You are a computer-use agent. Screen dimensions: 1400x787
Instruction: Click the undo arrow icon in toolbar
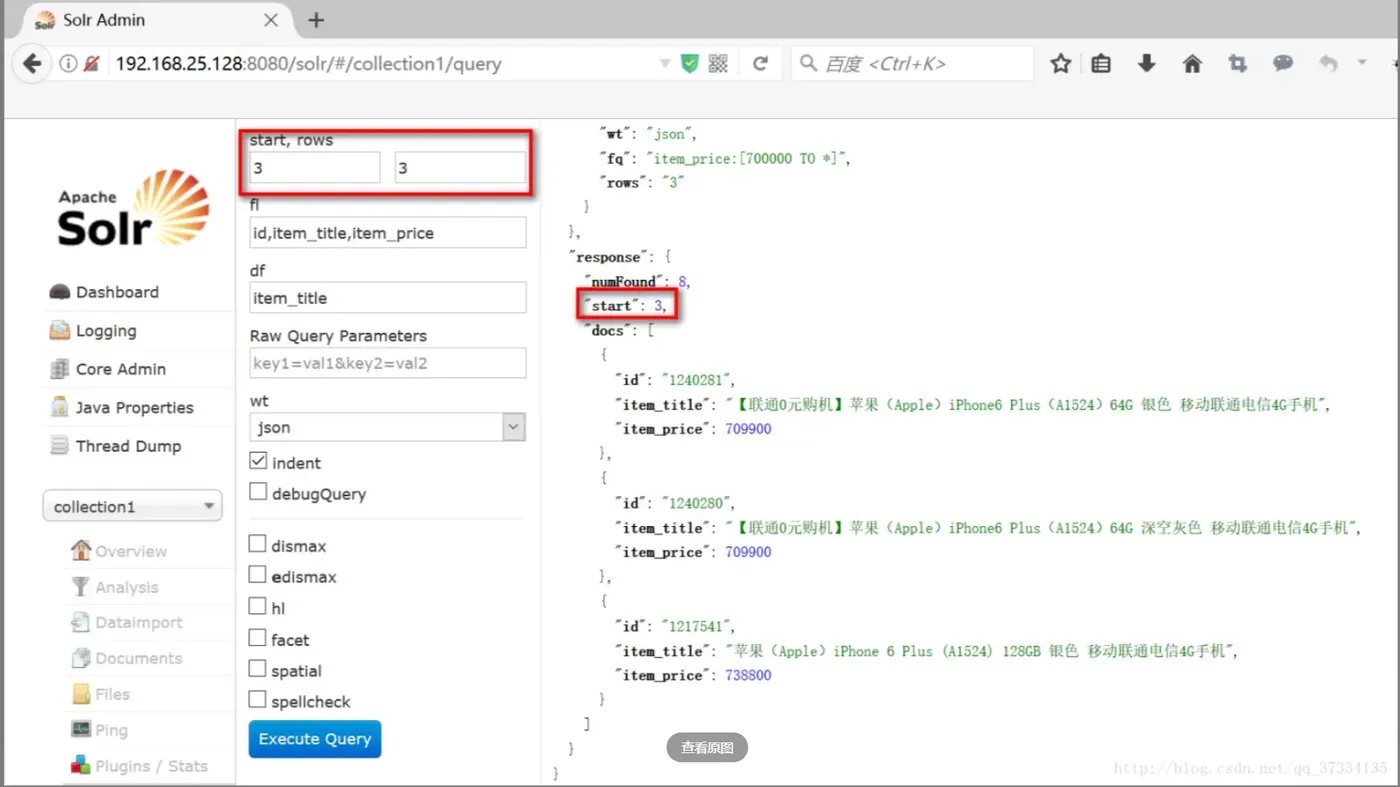coord(1328,64)
